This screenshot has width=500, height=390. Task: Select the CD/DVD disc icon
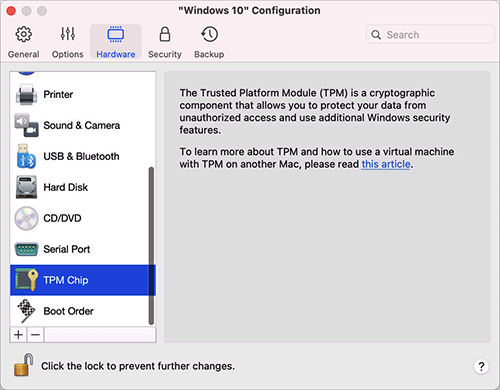(x=26, y=218)
